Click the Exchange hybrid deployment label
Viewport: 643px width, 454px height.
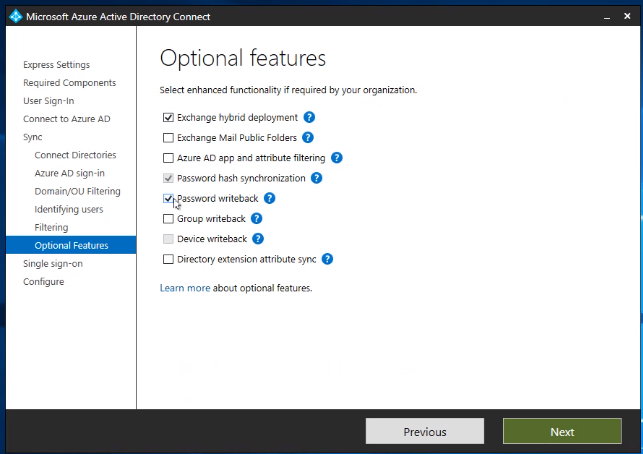237,118
